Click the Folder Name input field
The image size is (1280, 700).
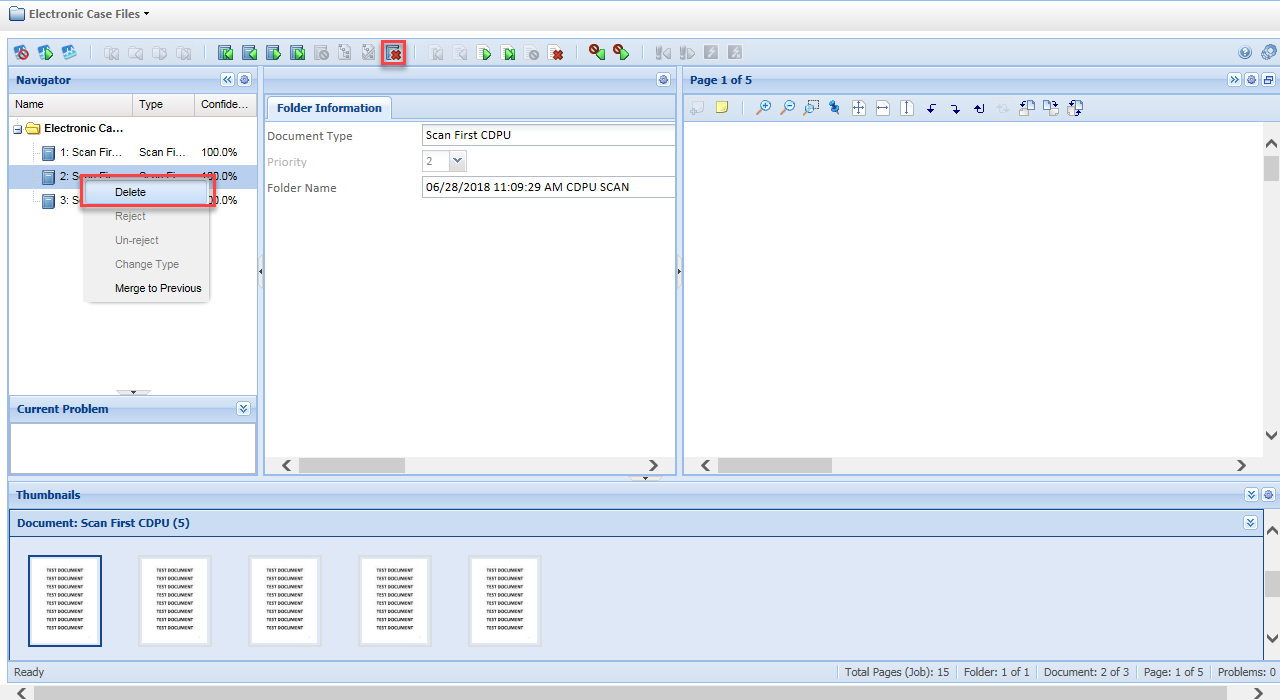pos(548,187)
